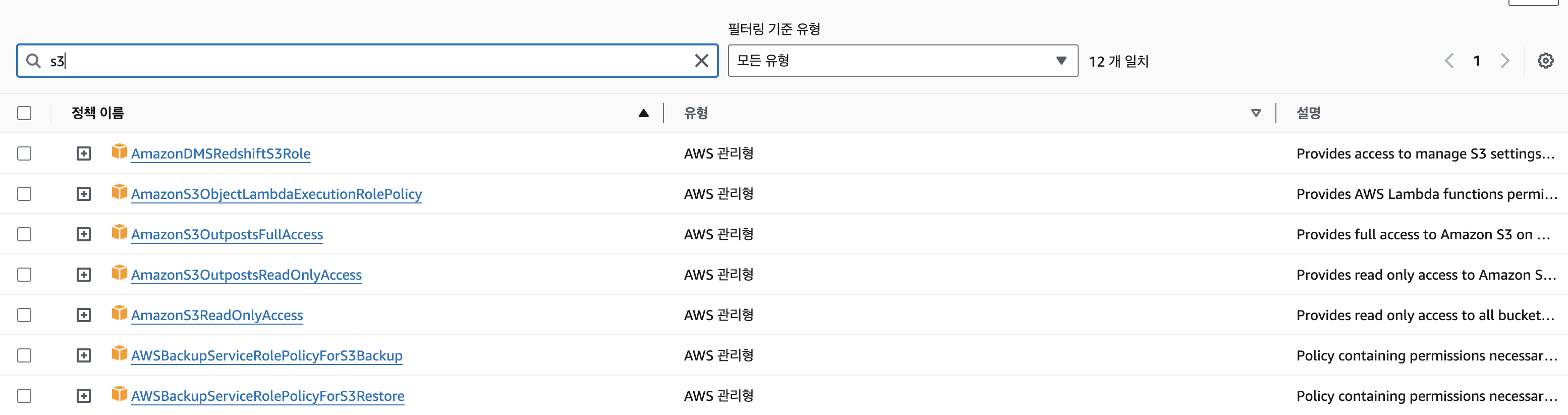This screenshot has width=1568, height=415.
Task: Check AmazonS3OutpostsFullAccess row checkbox
Action: click(24, 234)
